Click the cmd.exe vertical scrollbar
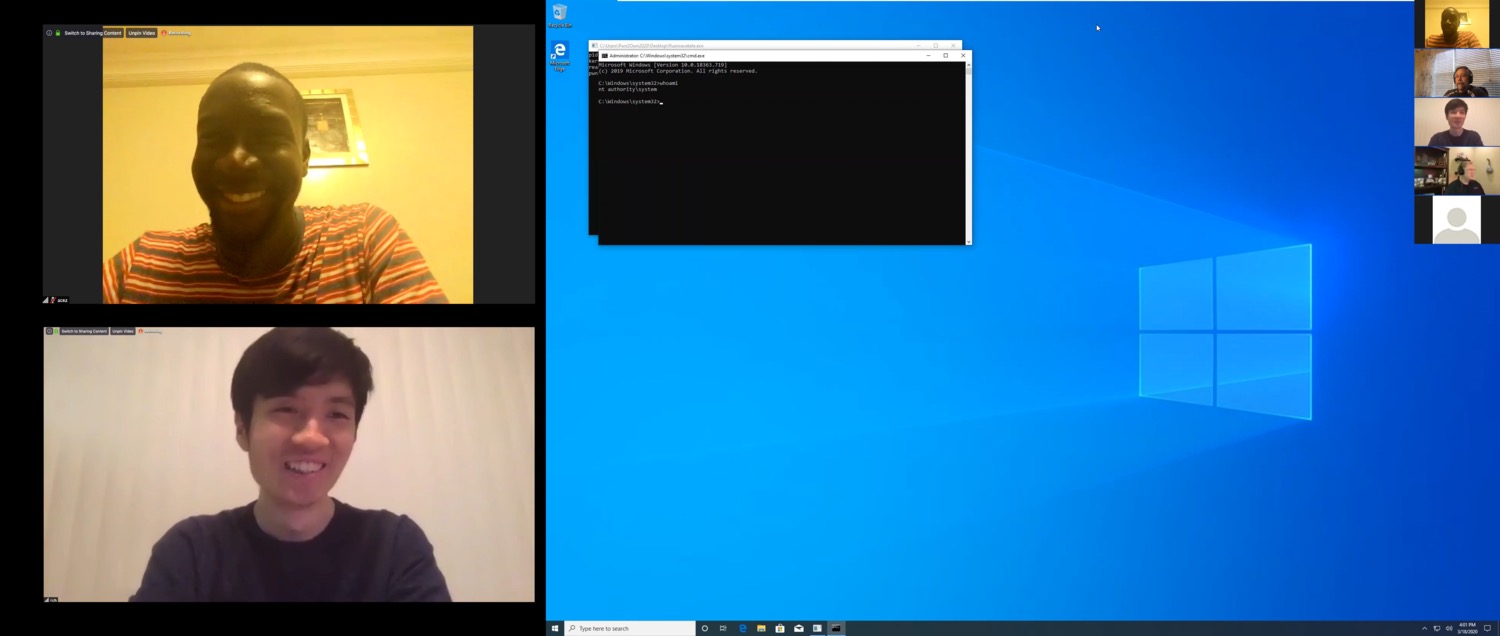The height and width of the screenshot is (636, 1500). (968, 152)
